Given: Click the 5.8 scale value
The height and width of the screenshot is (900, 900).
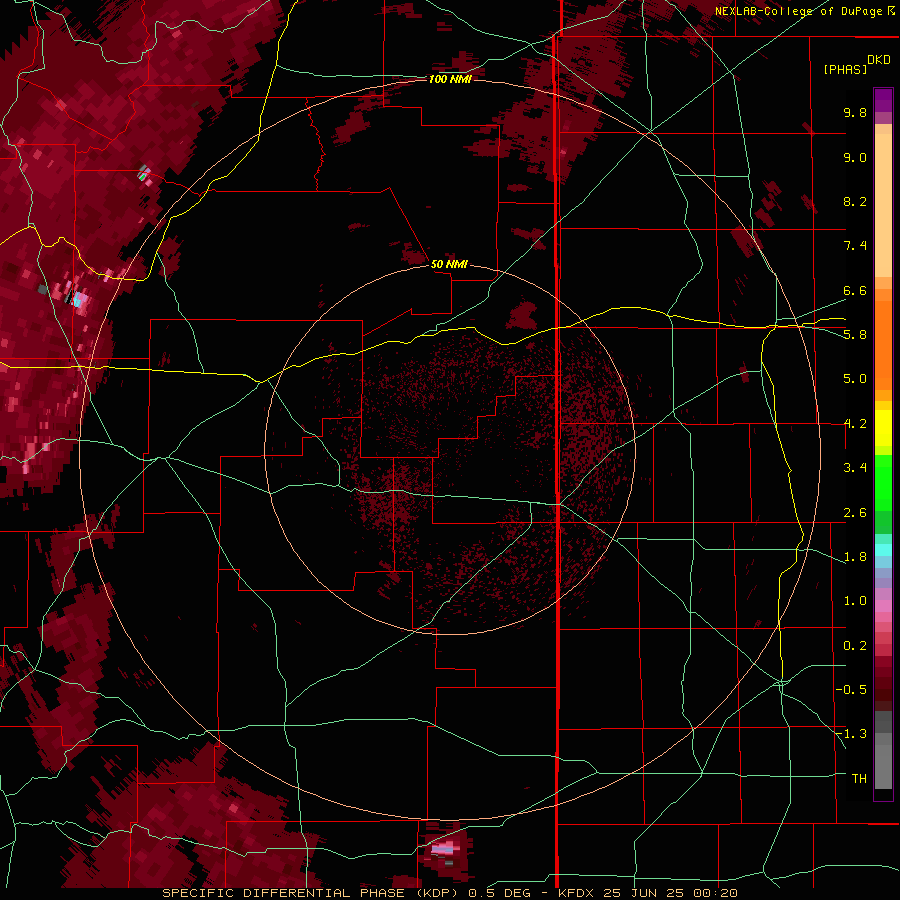Looking at the screenshot, I should pyautogui.click(x=855, y=335).
